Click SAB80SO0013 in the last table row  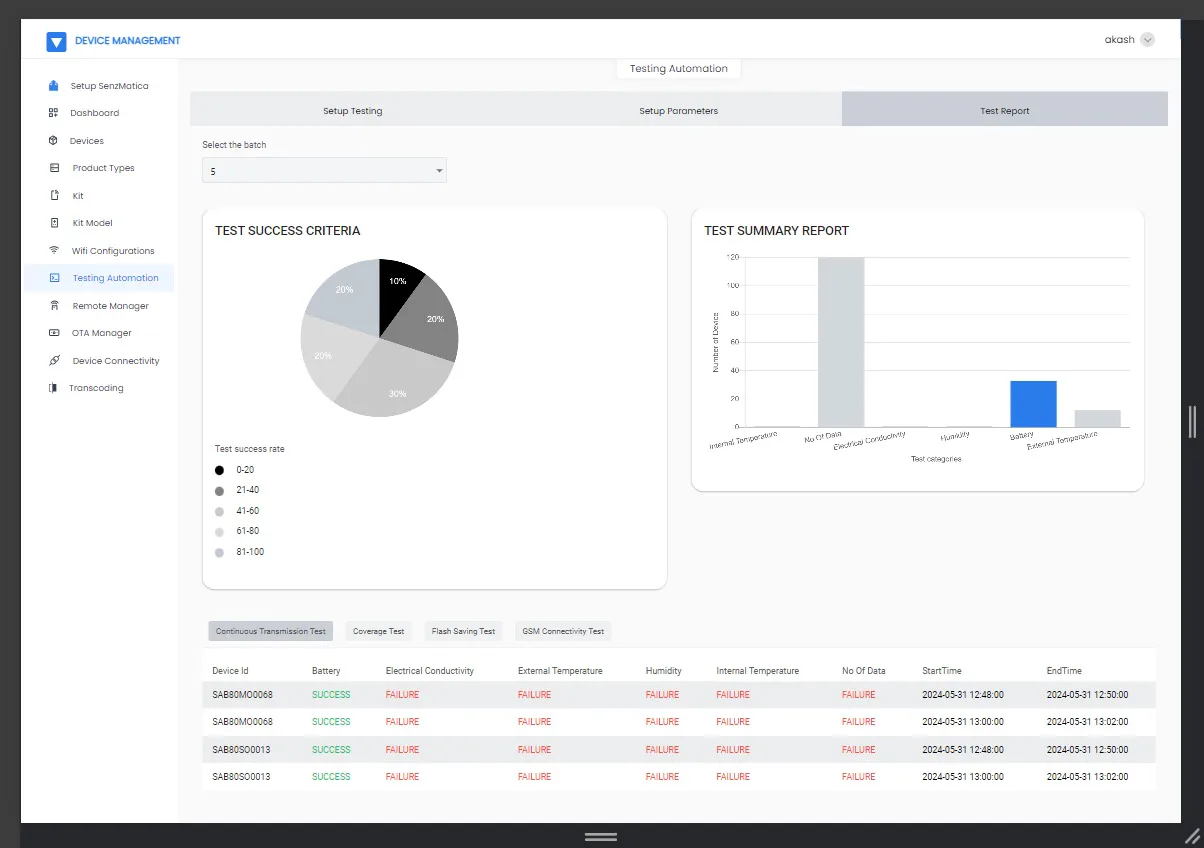241,776
